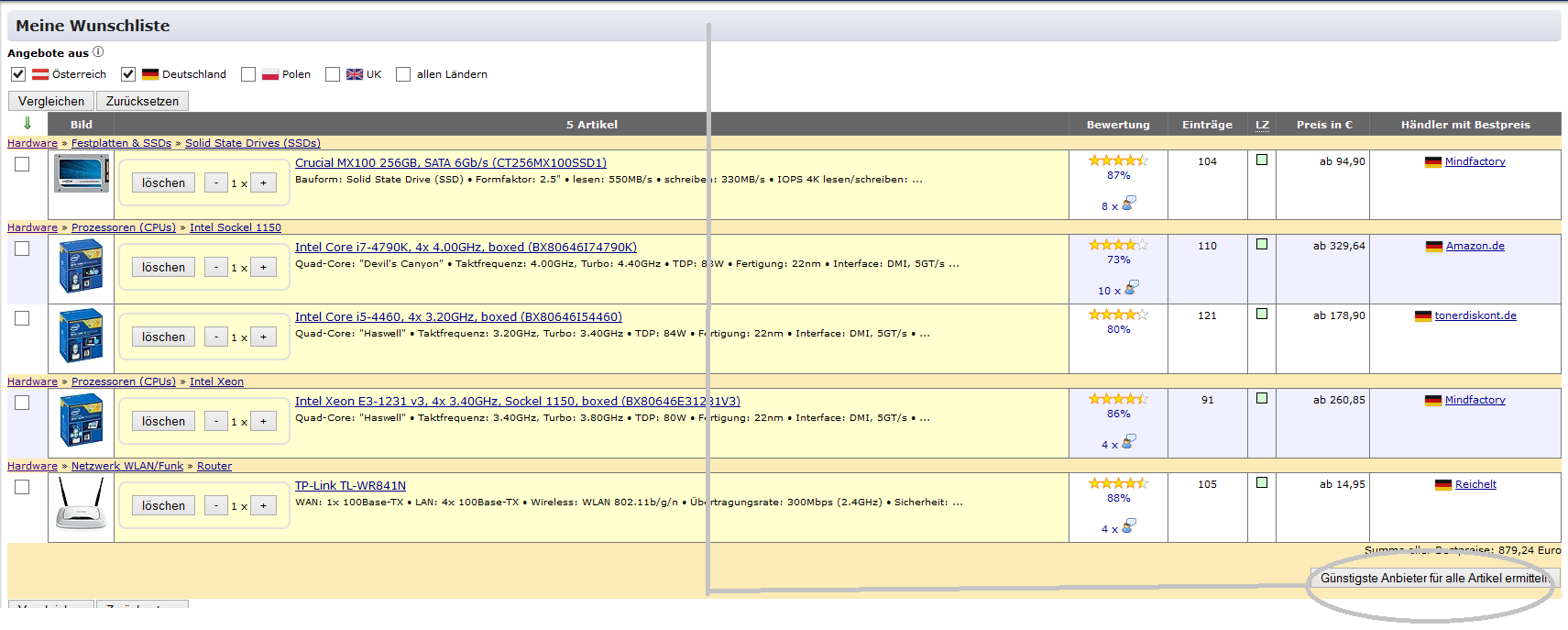Select the TP-Link TL-WR841N row checkbox
This screenshot has height=630, width=1568.
click(x=22, y=487)
